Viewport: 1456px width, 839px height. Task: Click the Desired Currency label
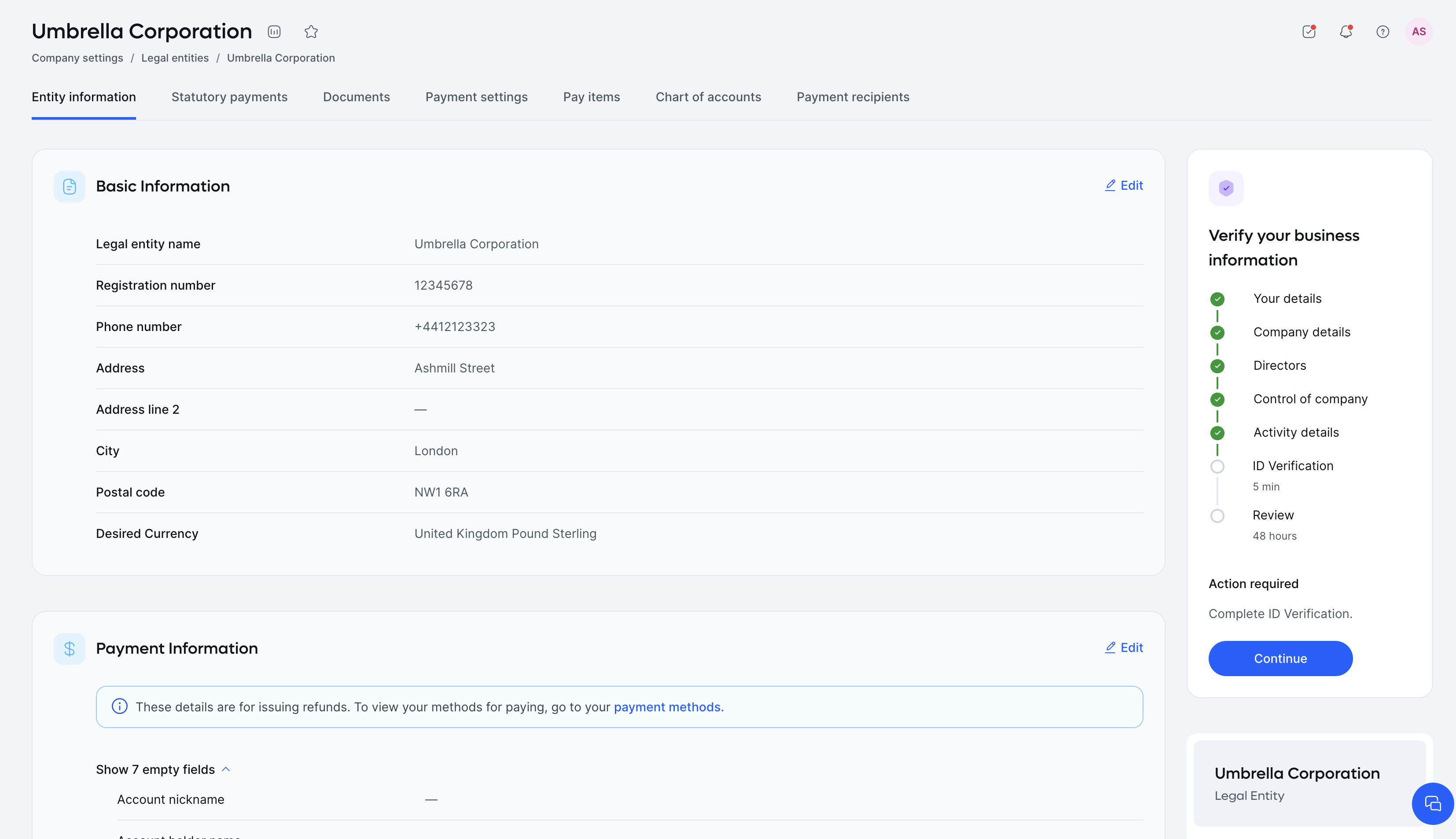[x=147, y=534]
